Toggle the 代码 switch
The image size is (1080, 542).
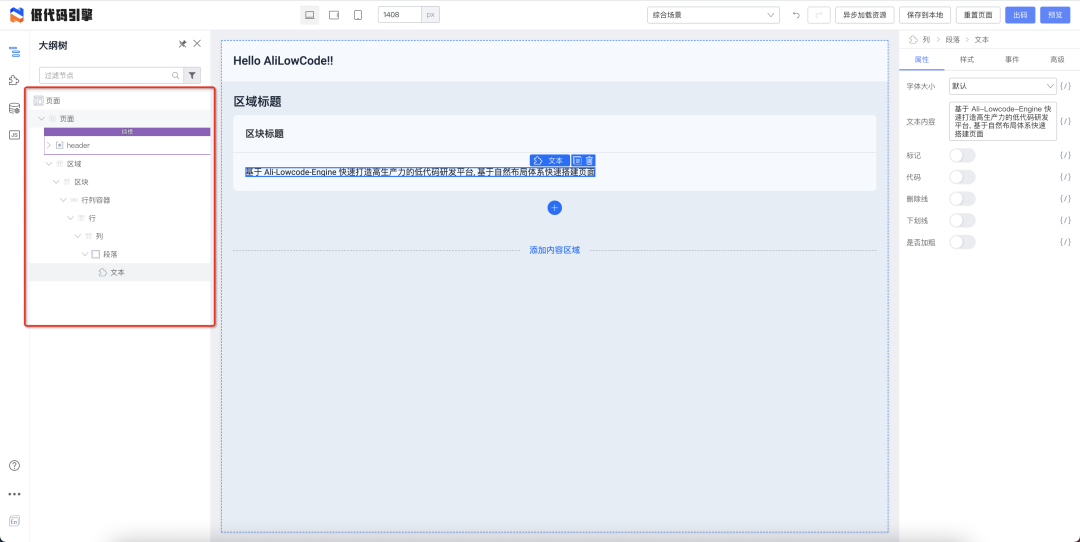pos(962,177)
